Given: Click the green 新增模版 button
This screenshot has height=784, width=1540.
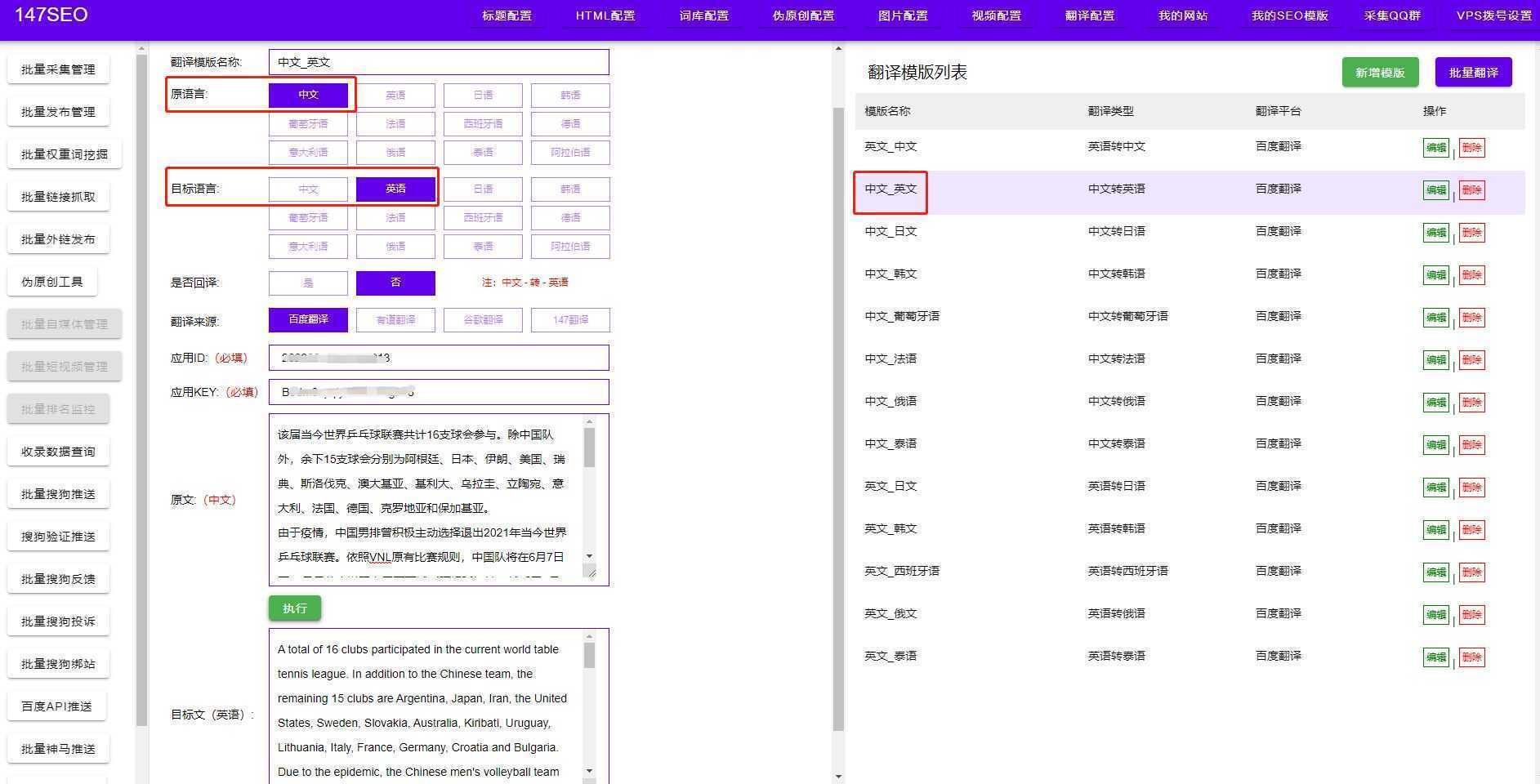Looking at the screenshot, I should pos(1380,73).
